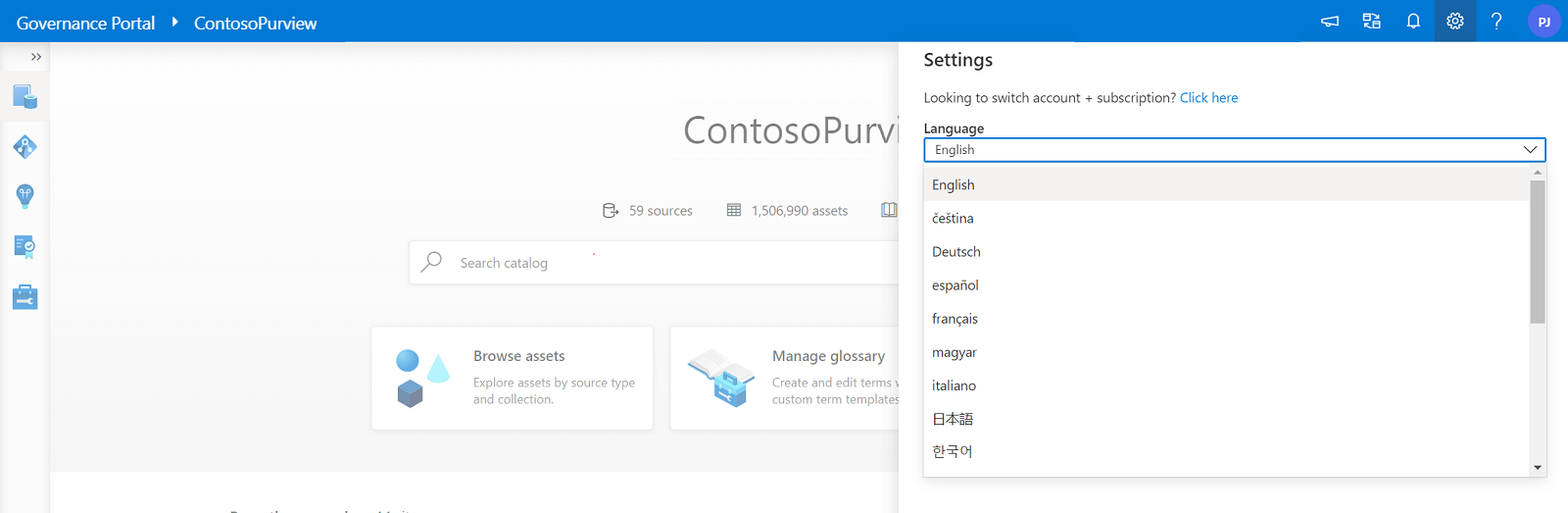
Task: Click the ContosoPurview breadcrumb
Action: (x=255, y=23)
